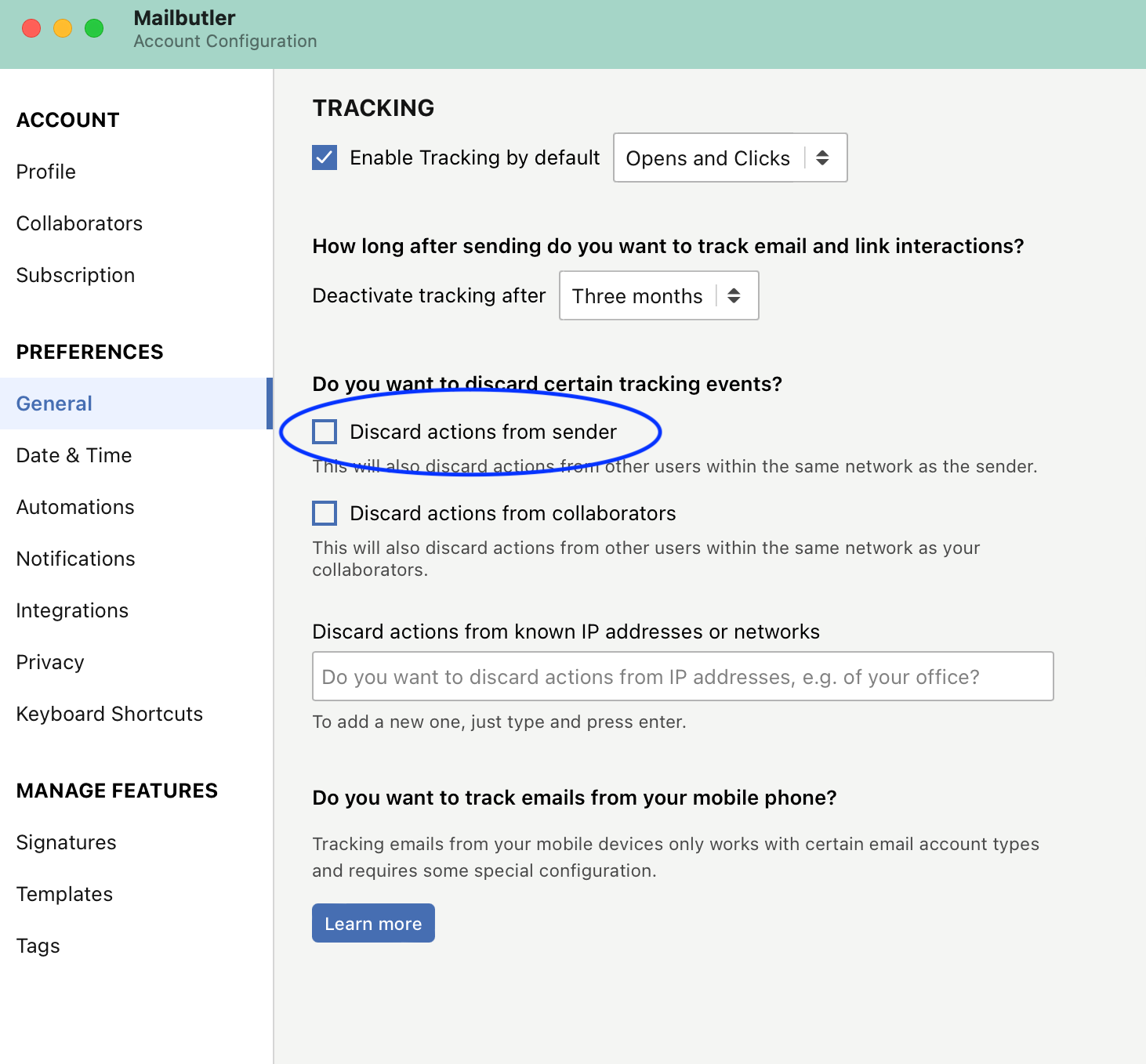Uncheck Enable Tracking by default checkbox
This screenshot has width=1146, height=1064.
click(325, 157)
